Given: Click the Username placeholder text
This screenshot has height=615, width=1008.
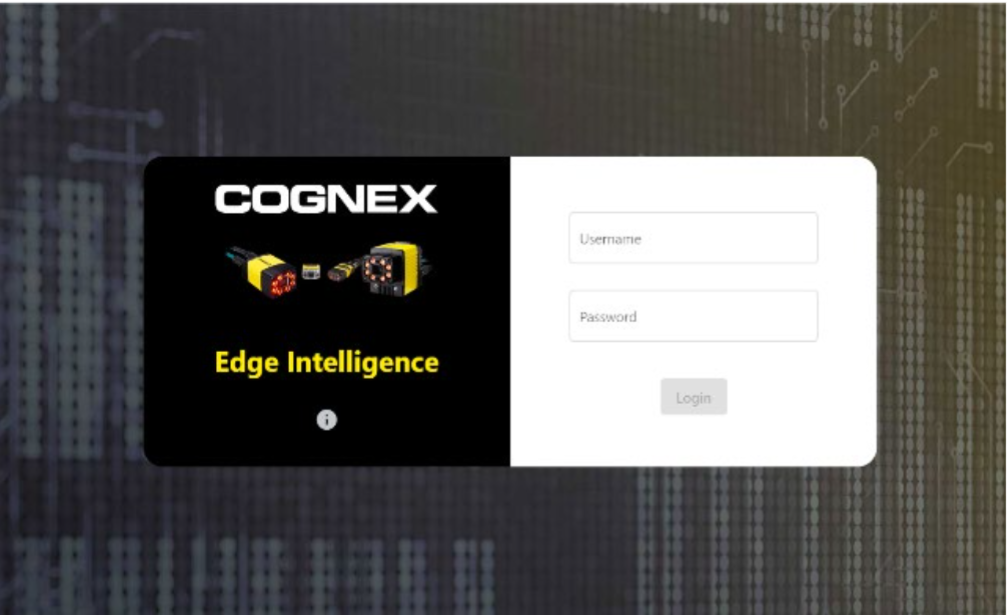Looking at the screenshot, I should pyautogui.click(x=610, y=239).
